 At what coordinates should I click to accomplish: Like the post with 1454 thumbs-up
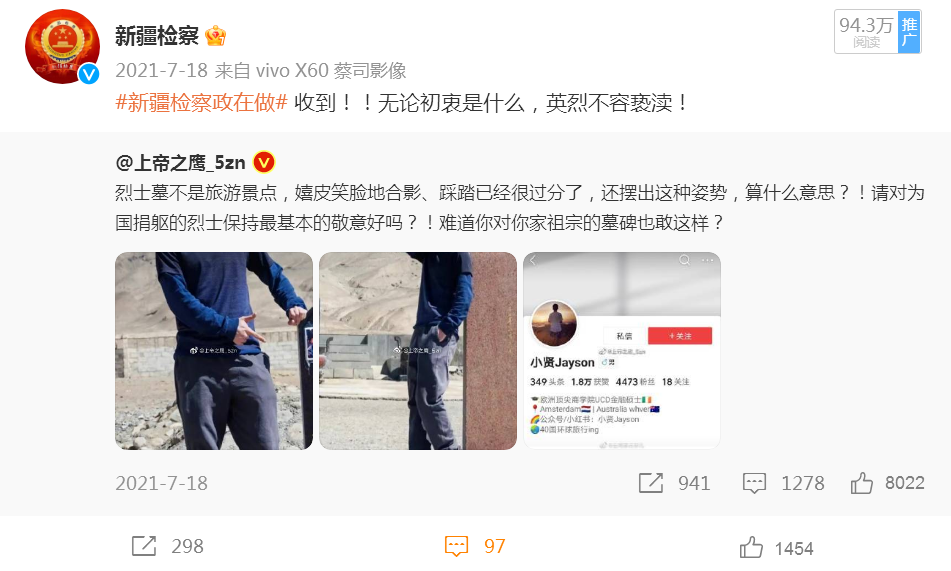pos(751,547)
